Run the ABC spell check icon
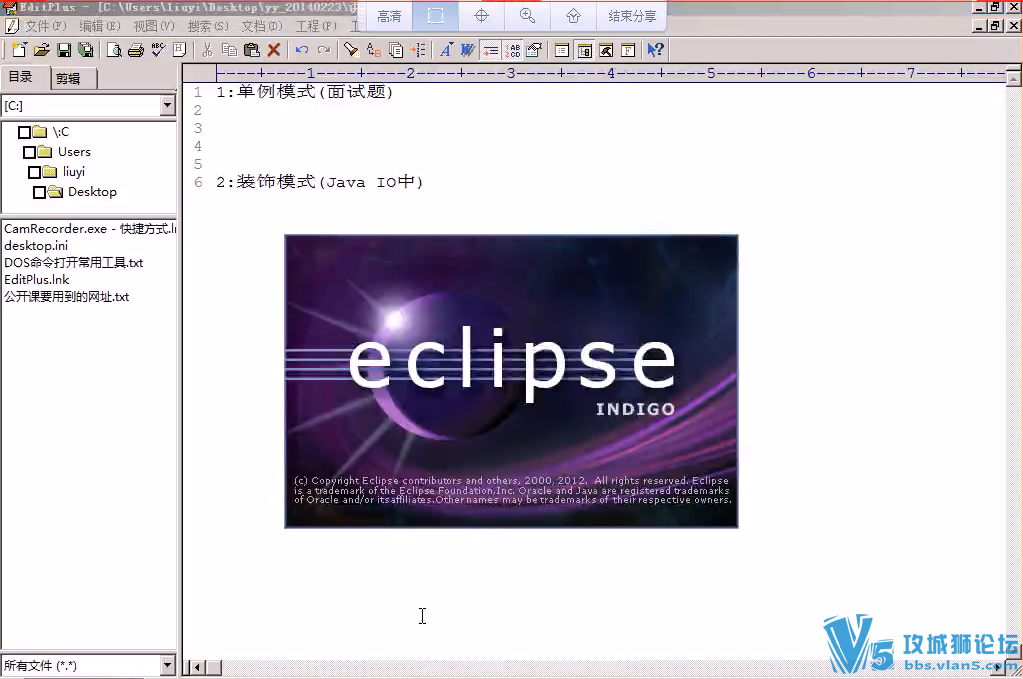Viewport: 1023px width, 679px height. 158,50
